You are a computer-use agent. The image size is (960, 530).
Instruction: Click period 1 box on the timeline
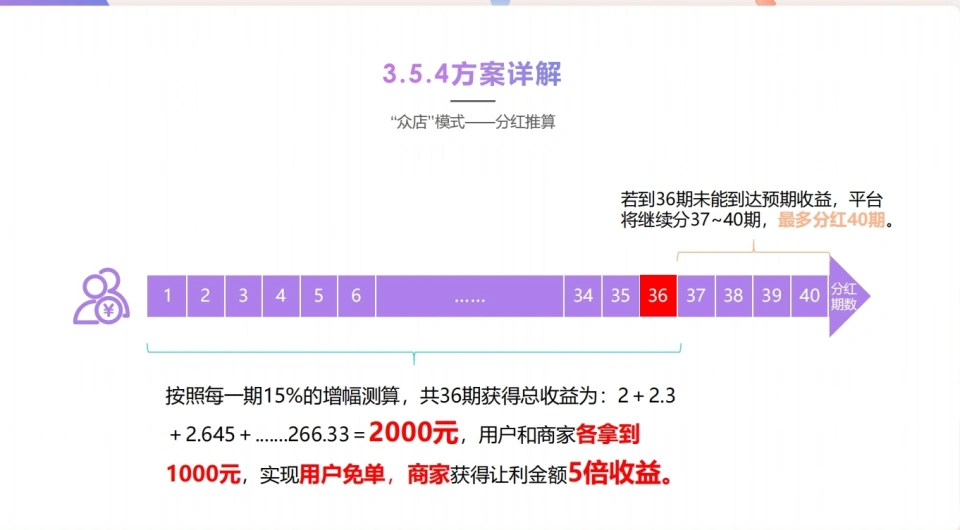coord(167,296)
